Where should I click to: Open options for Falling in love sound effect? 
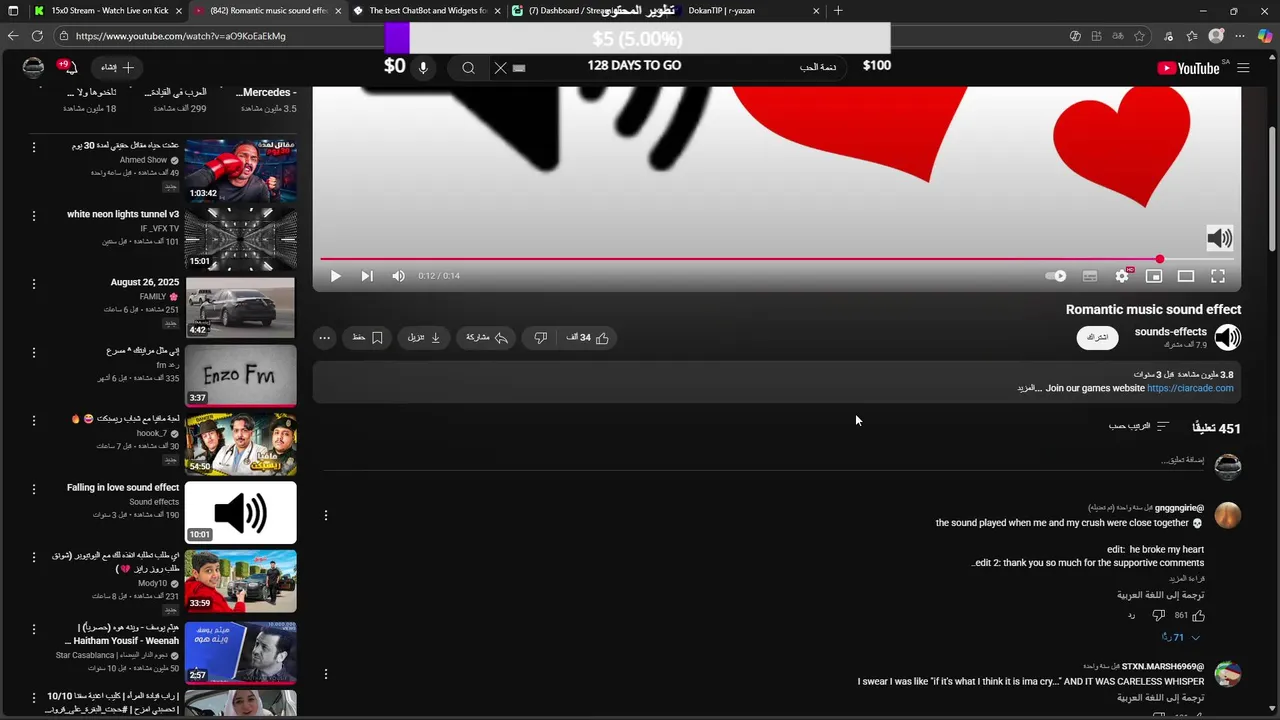[x=33, y=489]
